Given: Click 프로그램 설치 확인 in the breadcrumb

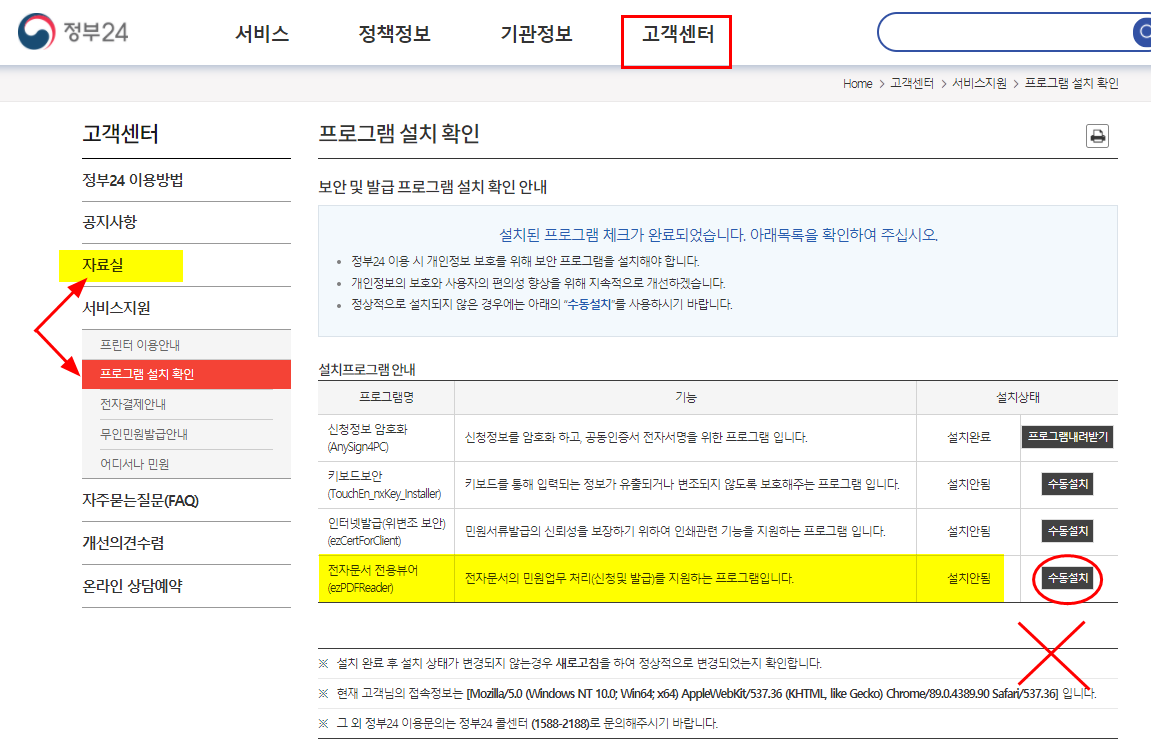Looking at the screenshot, I should click(x=1072, y=84).
